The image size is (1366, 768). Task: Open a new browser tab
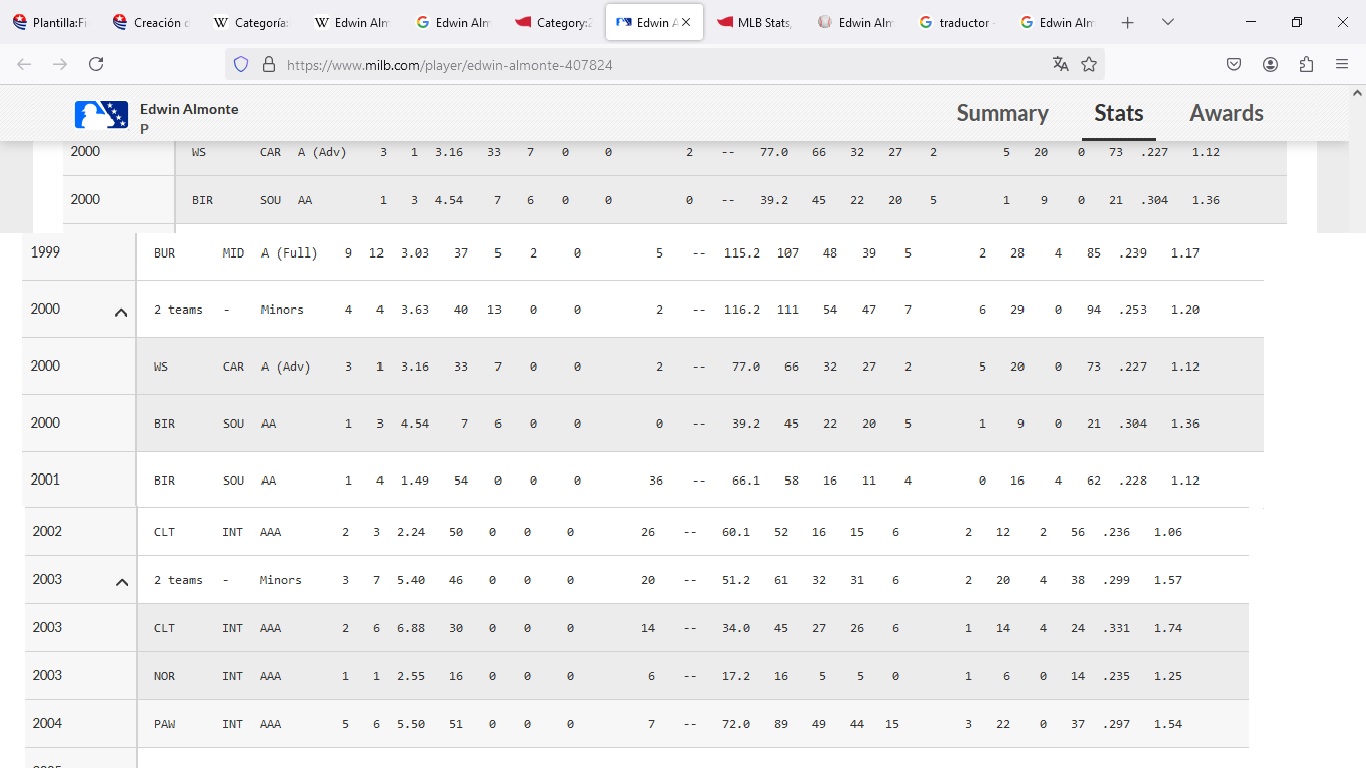pyautogui.click(x=1128, y=22)
